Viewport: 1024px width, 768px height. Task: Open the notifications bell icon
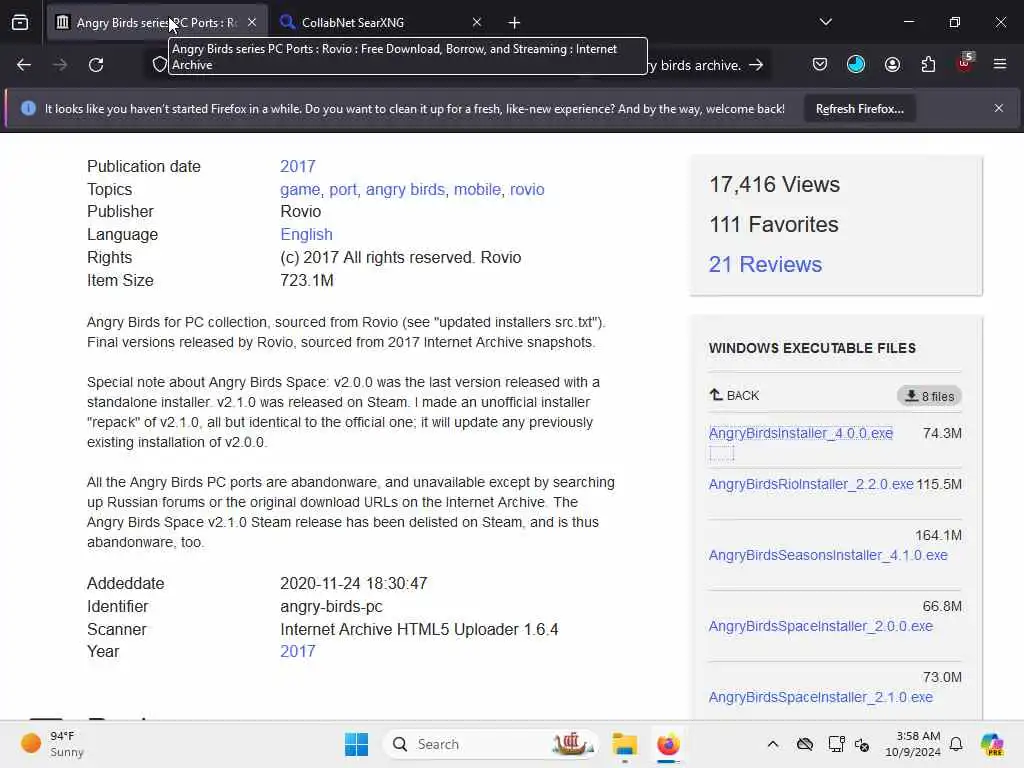click(x=956, y=744)
